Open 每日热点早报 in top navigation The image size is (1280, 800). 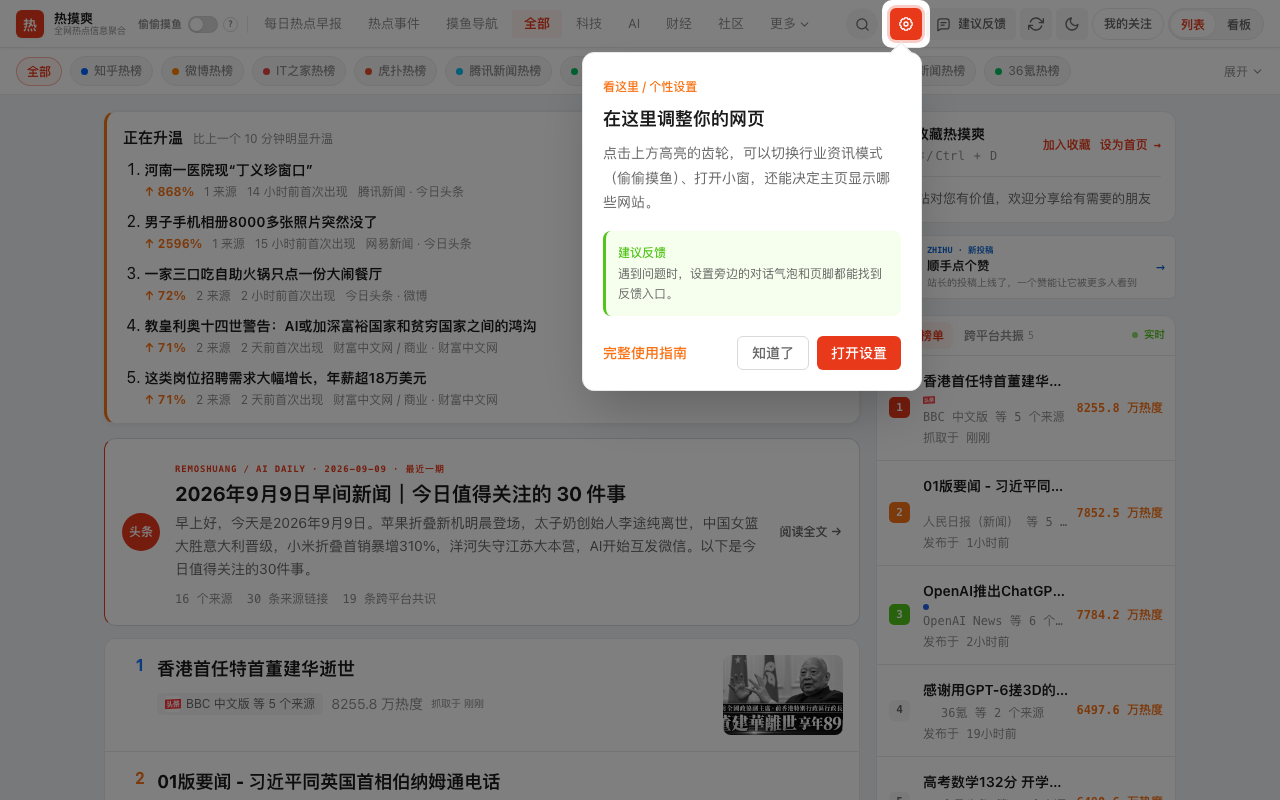point(303,23)
